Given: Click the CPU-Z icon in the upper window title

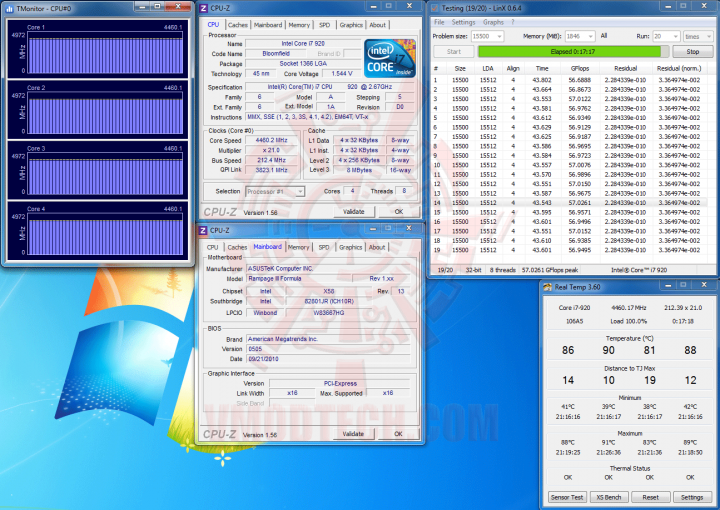Looking at the screenshot, I should pos(204,8).
